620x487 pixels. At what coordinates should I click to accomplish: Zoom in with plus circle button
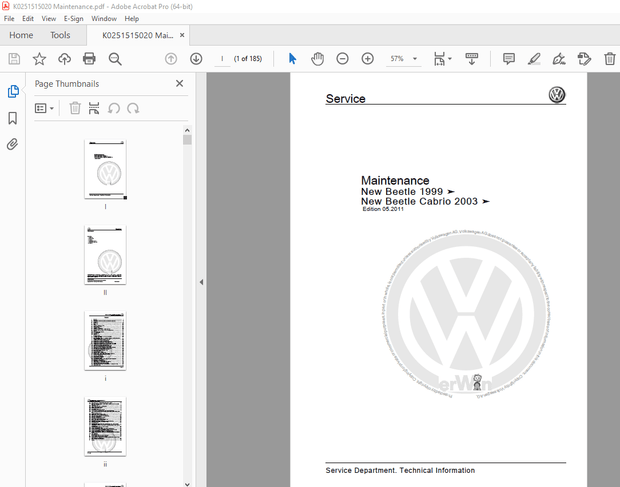[368, 59]
